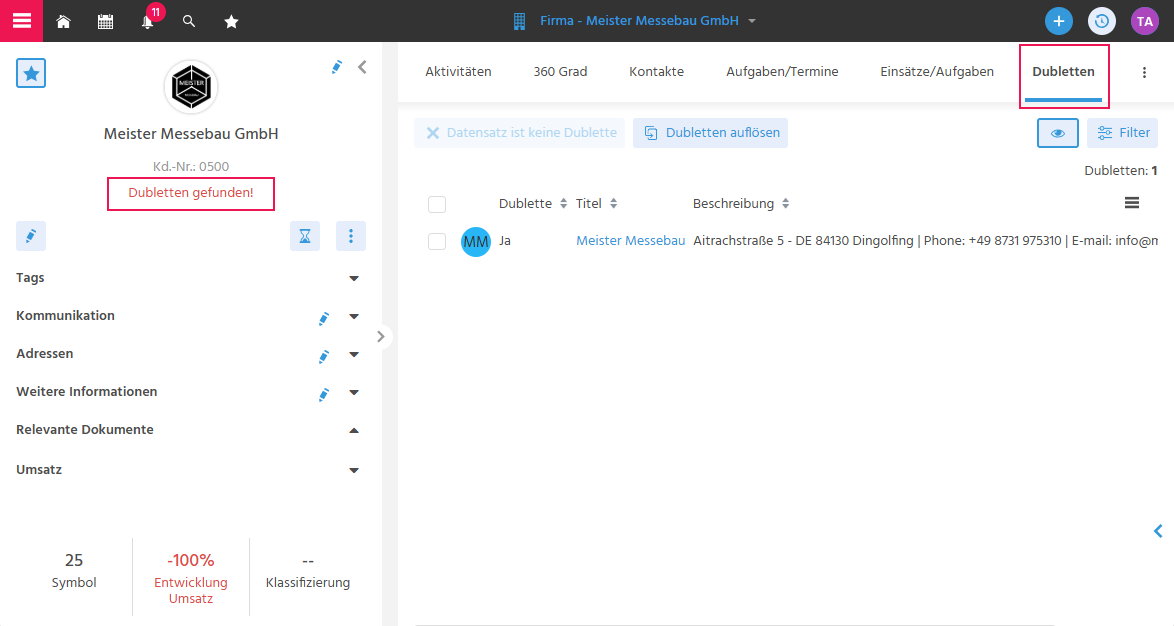Collapse the Relevante Dokumente section
This screenshot has width=1174, height=626.
coord(354,431)
